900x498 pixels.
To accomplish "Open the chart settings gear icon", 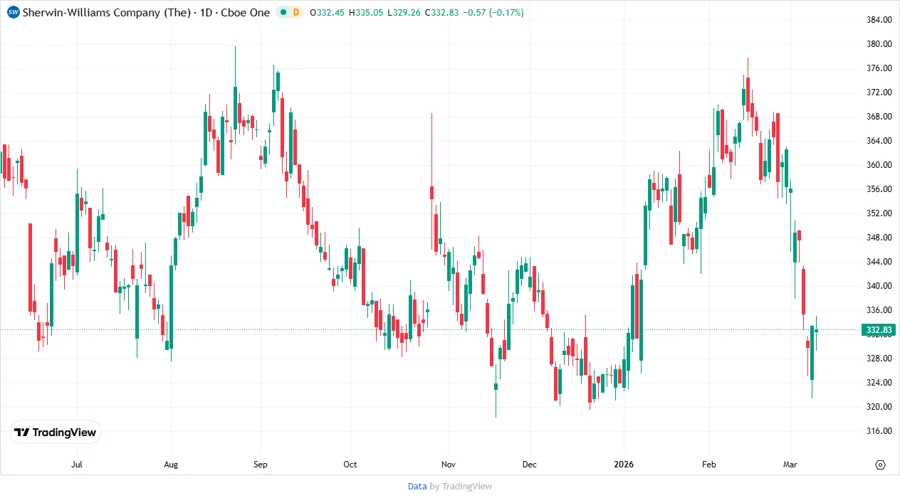I will (x=880, y=465).
